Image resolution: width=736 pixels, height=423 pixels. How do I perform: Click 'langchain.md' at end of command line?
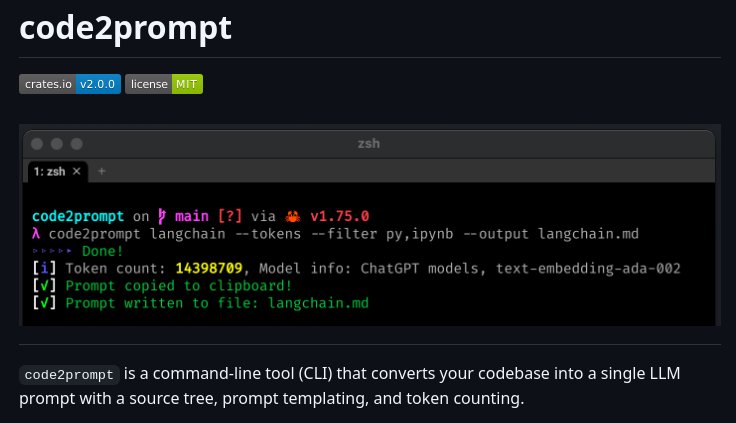click(588, 234)
